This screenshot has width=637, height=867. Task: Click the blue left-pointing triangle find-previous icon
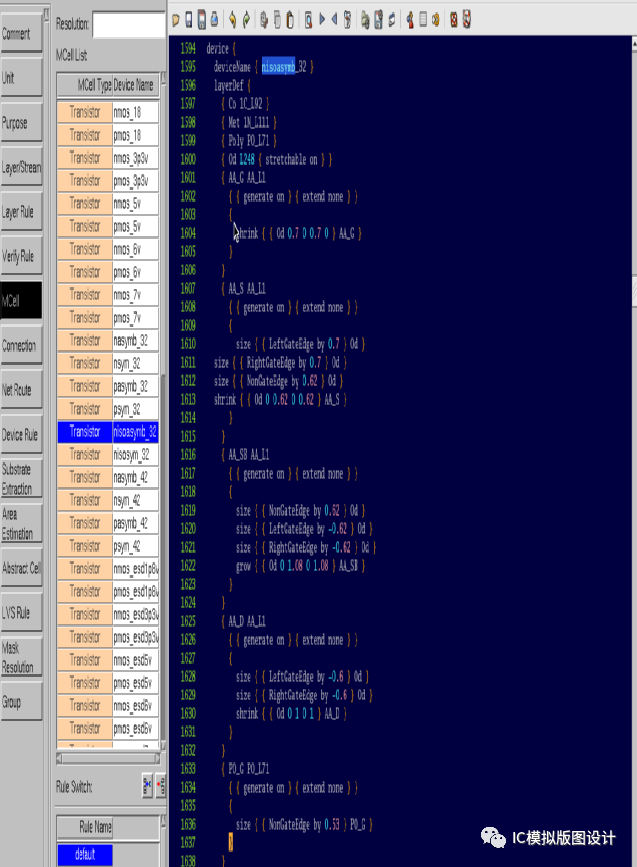point(335,20)
